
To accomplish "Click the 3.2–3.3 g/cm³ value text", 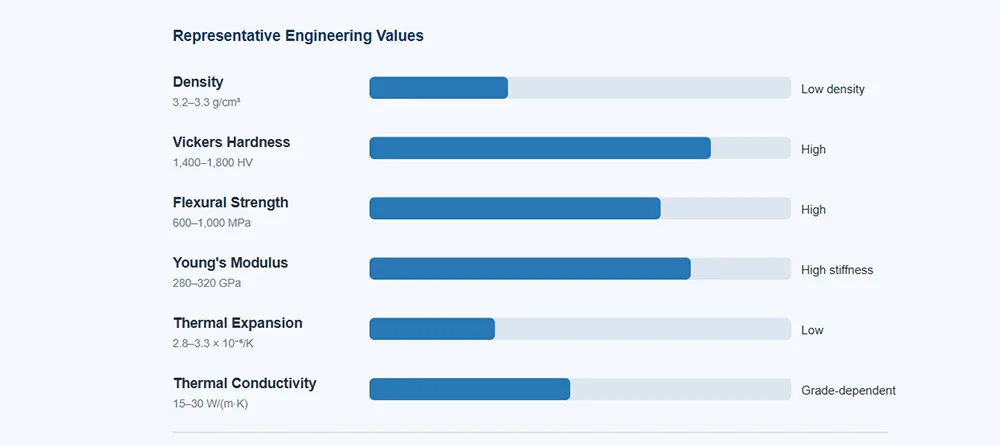I will coord(206,102).
